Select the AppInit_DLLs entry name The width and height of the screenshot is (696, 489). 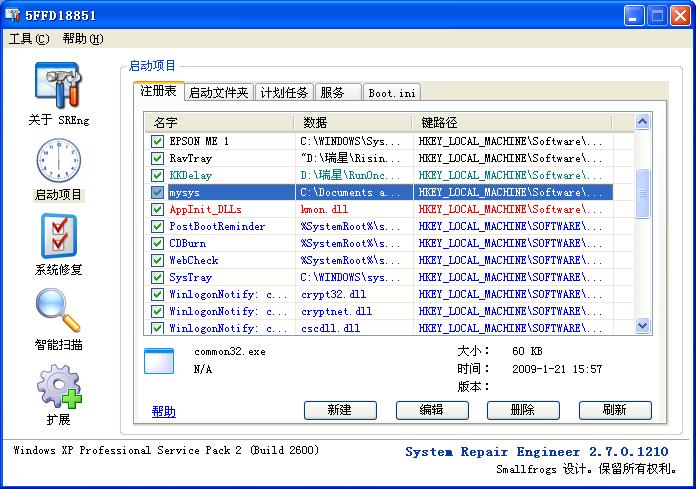pos(206,209)
